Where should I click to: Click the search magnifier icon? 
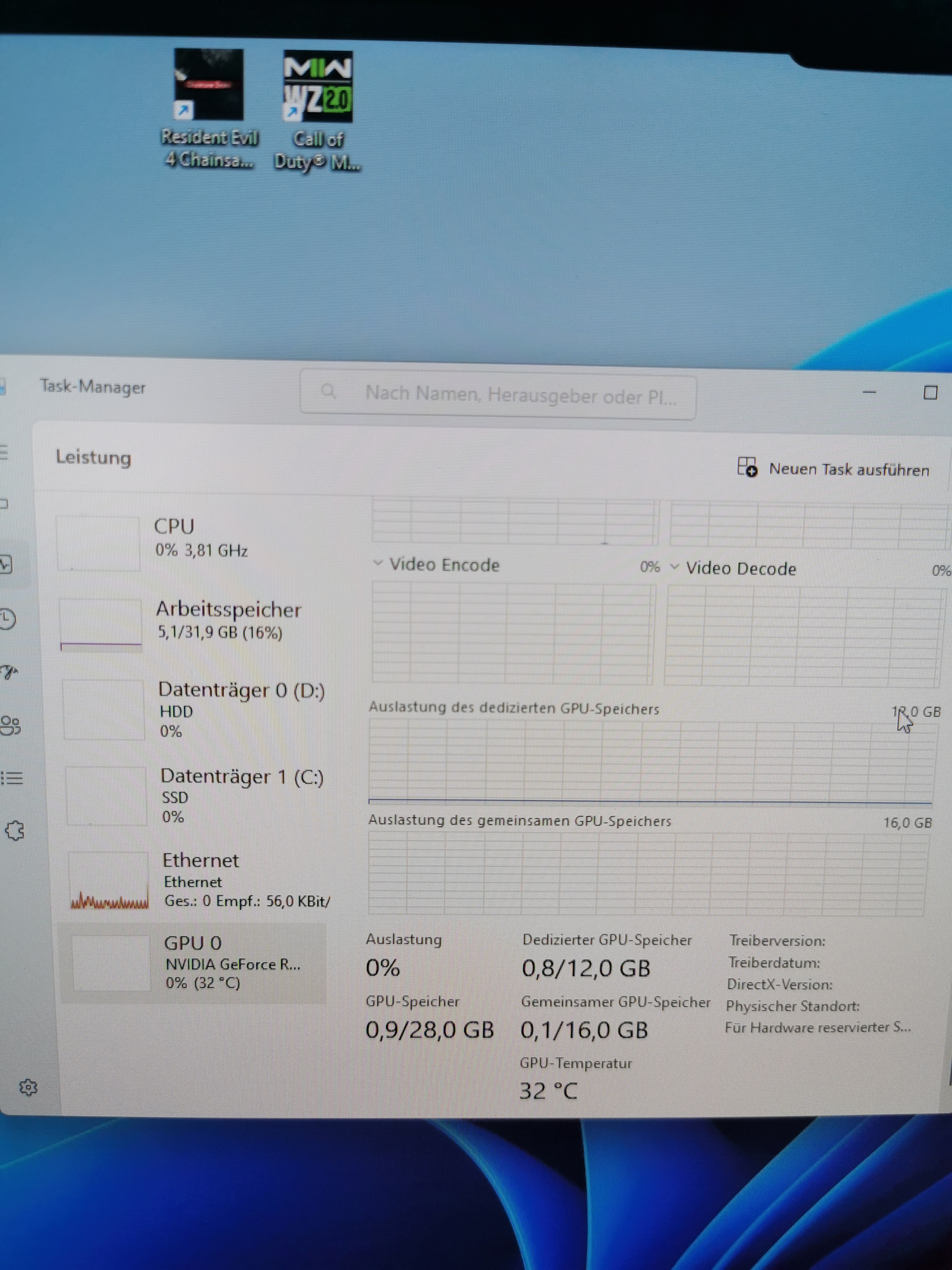click(328, 392)
